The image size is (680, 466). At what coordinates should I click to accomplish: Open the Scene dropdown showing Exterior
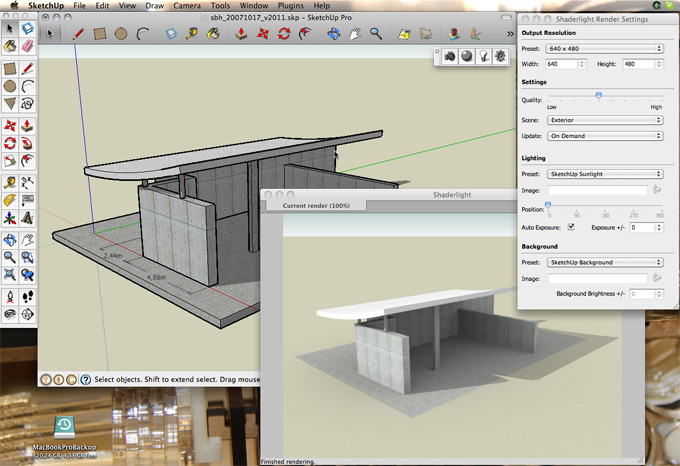(605, 120)
